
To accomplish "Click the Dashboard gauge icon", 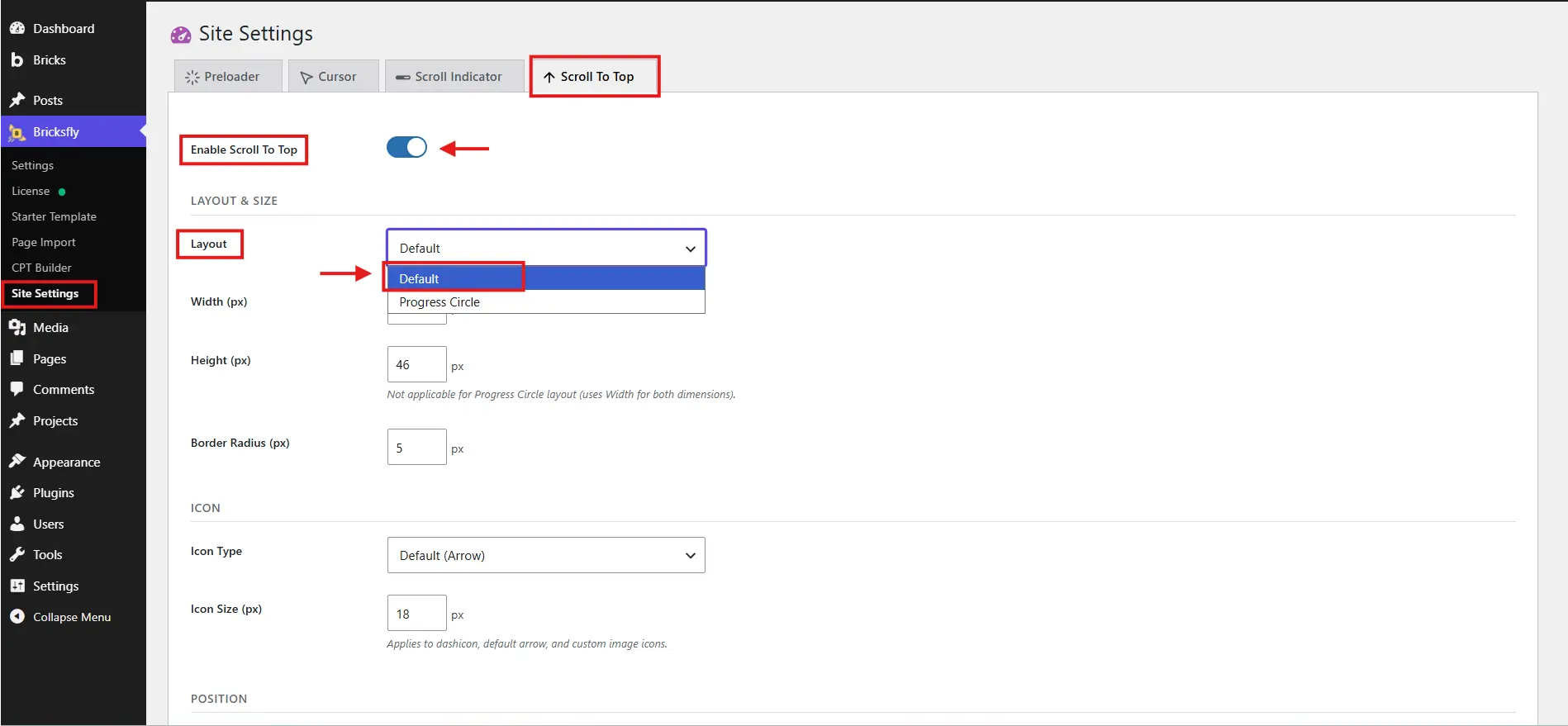I will click(x=17, y=28).
